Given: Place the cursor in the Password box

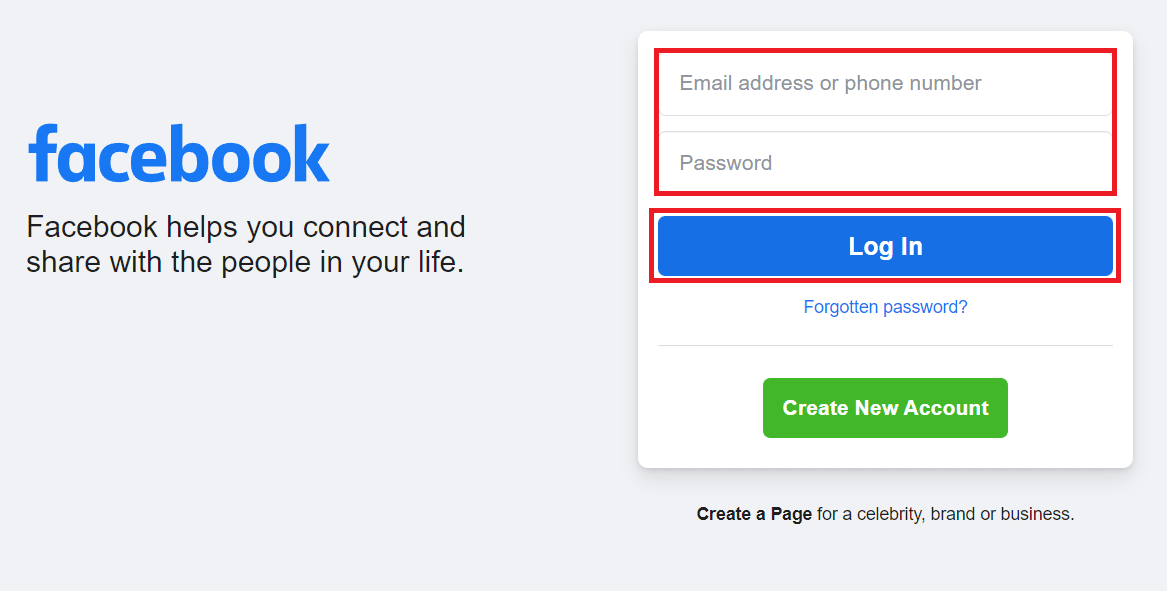Looking at the screenshot, I should click(884, 163).
